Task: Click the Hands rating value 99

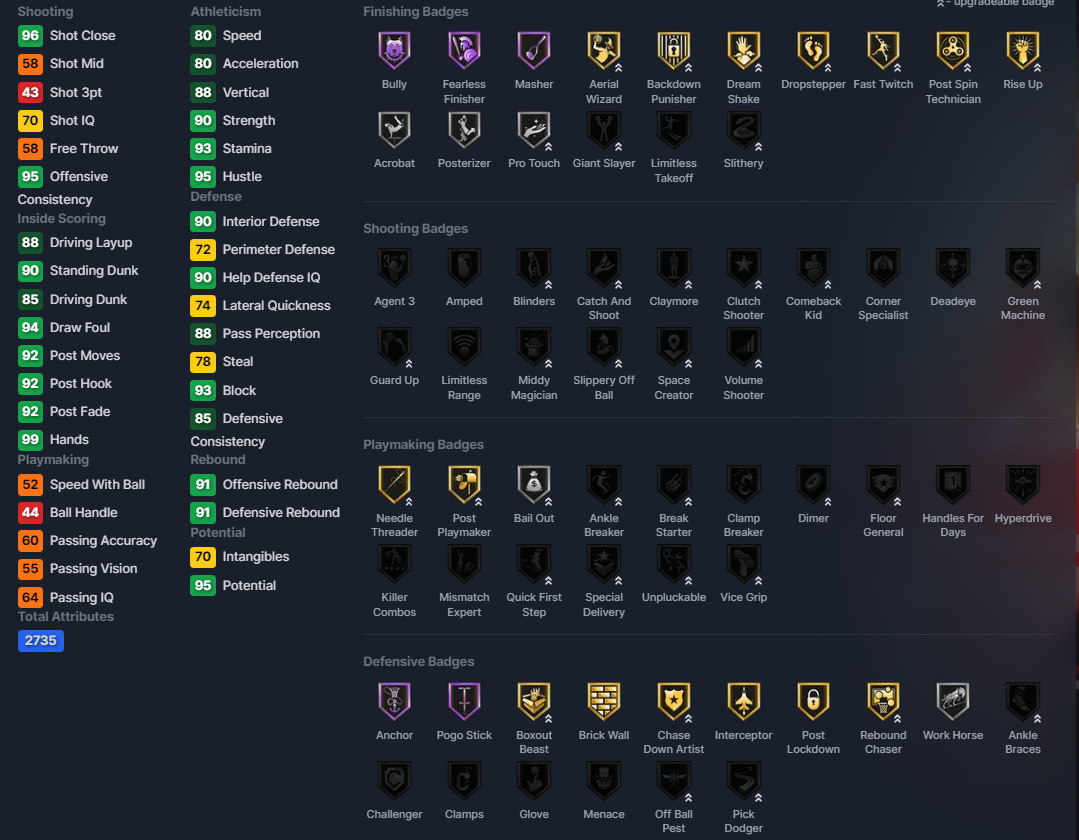Action: click(x=30, y=440)
